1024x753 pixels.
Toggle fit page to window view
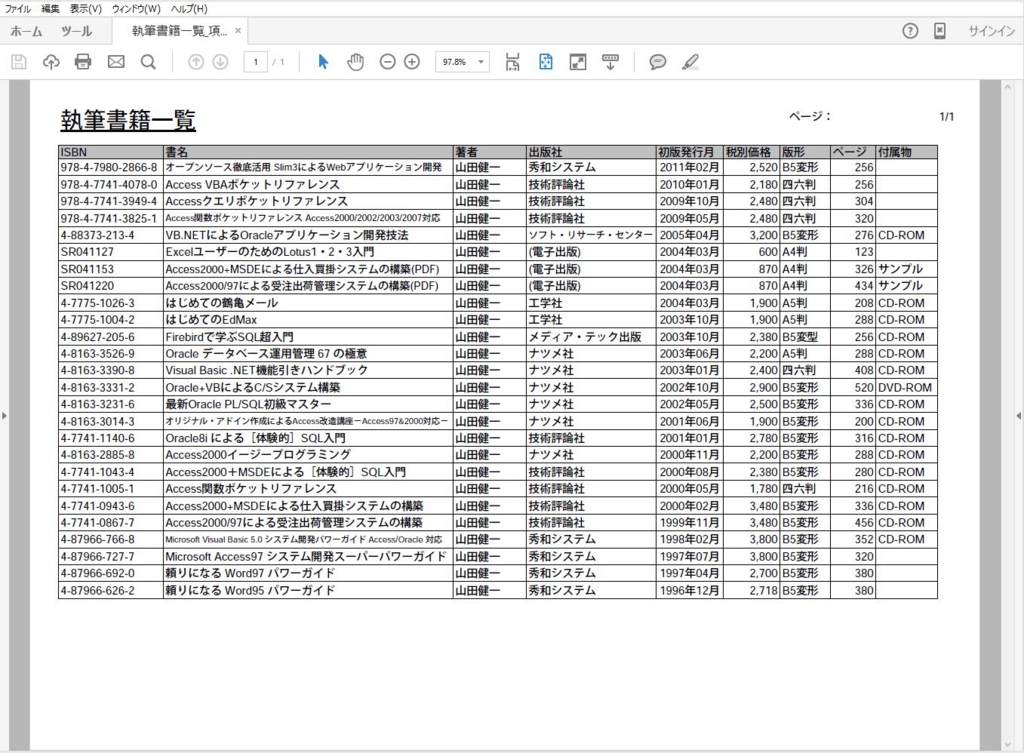point(546,61)
